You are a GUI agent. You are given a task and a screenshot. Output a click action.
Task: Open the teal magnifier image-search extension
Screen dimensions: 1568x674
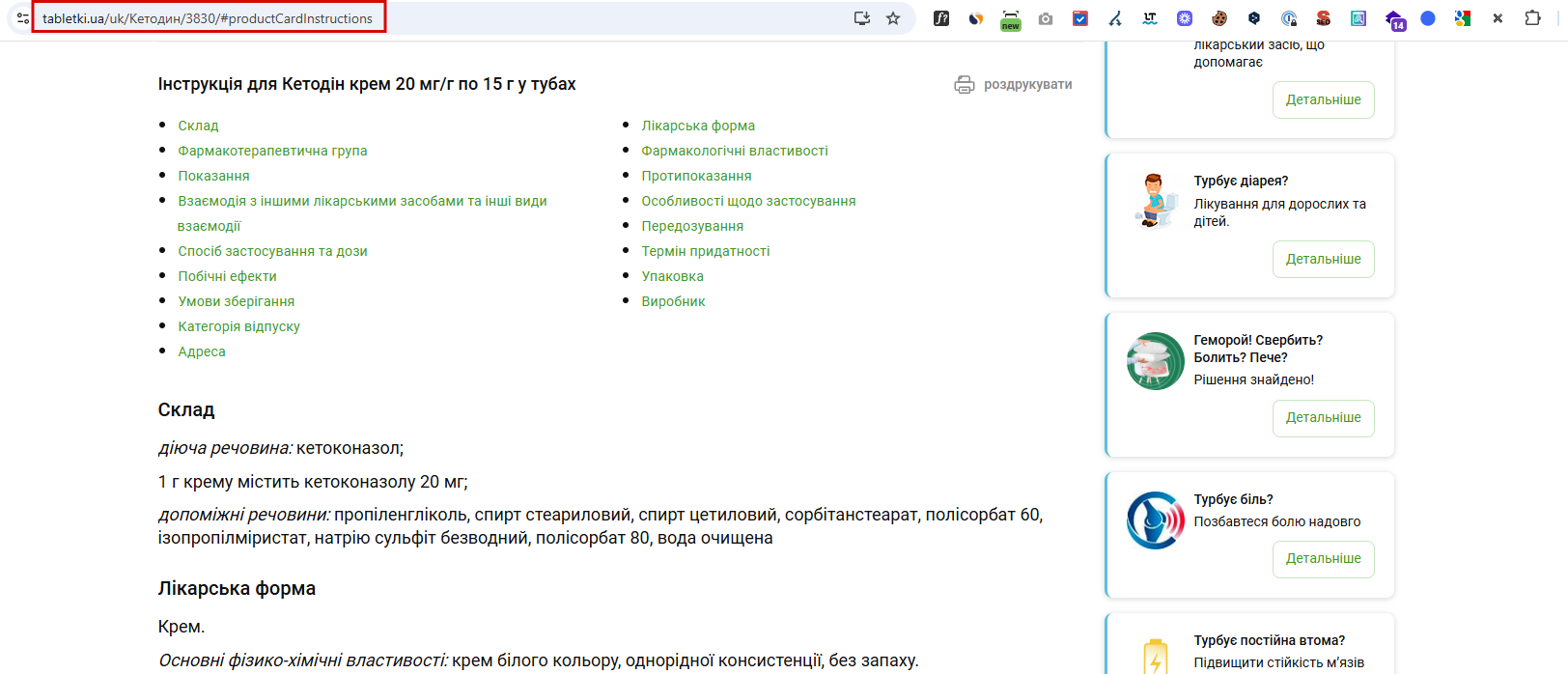1358,18
